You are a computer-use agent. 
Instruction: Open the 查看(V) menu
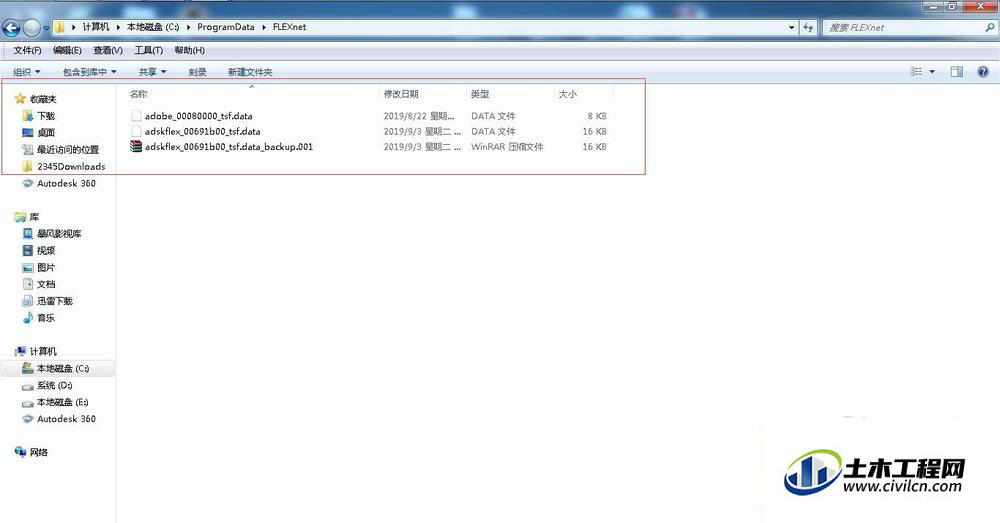(x=108, y=50)
